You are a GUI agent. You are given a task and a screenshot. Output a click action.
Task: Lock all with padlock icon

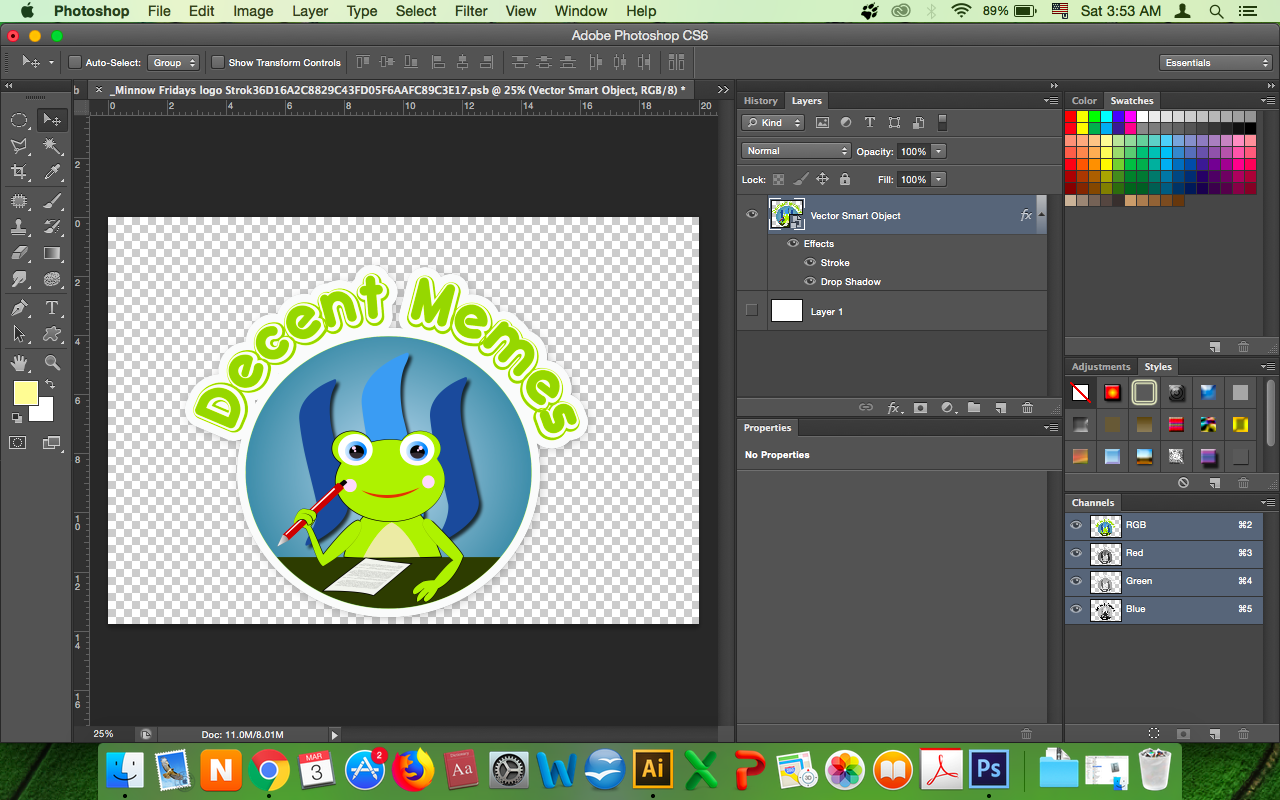pyautogui.click(x=844, y=180)
